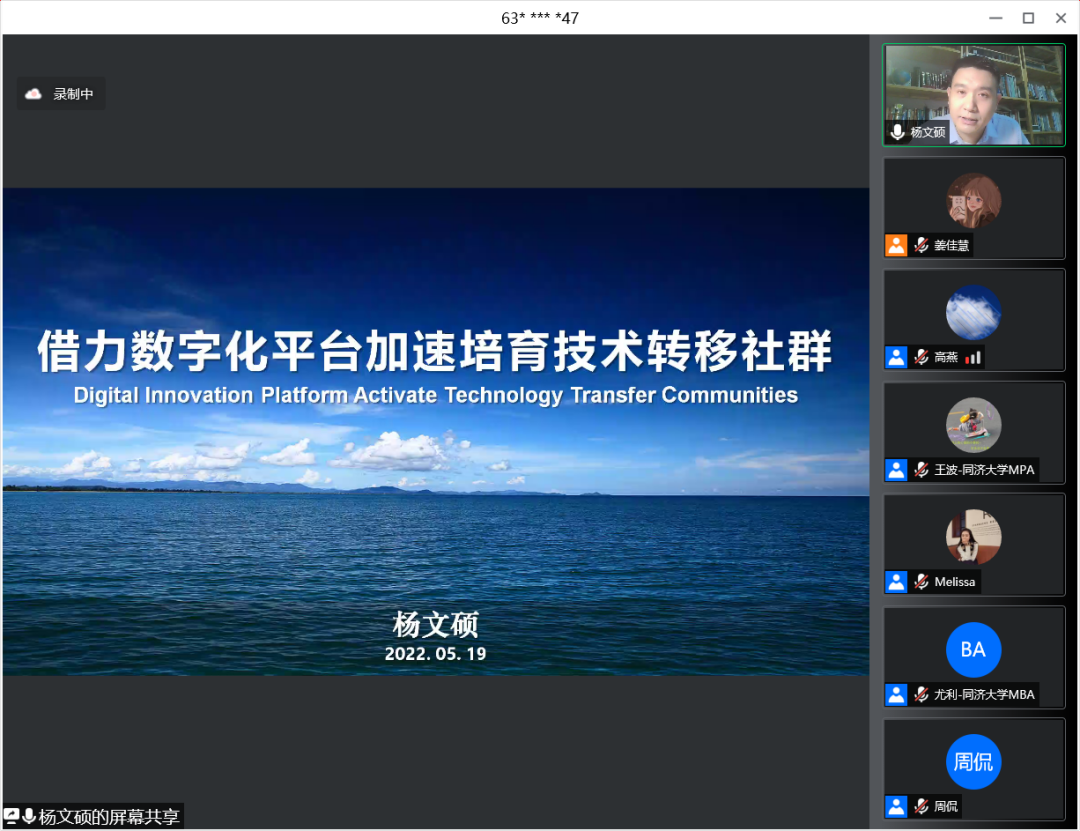This screenshot has height=831, width=1080.
Task: Click the orange person icon next to 姜佳慧
Action: tap(896, 245)
